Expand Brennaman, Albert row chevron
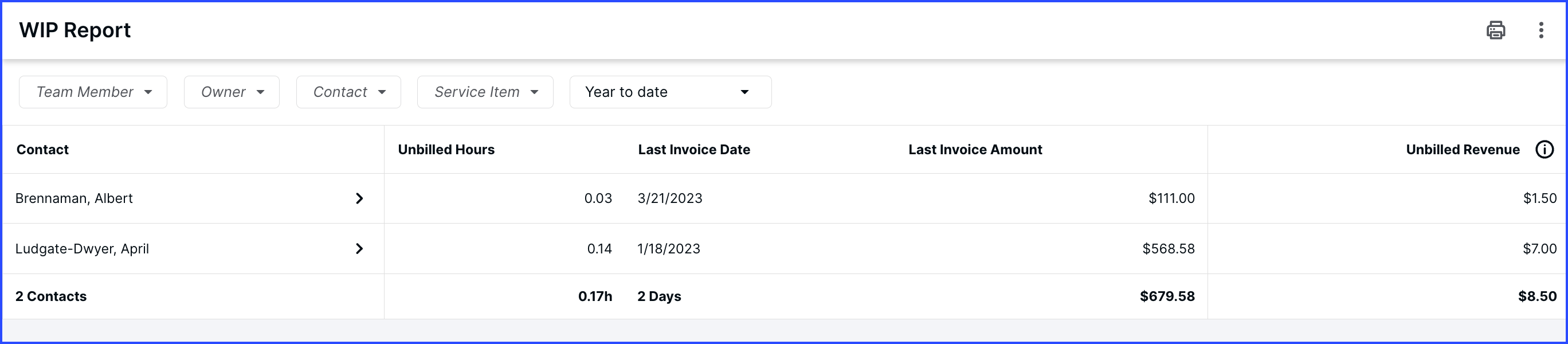1568x344 pixels. [359, 198]
